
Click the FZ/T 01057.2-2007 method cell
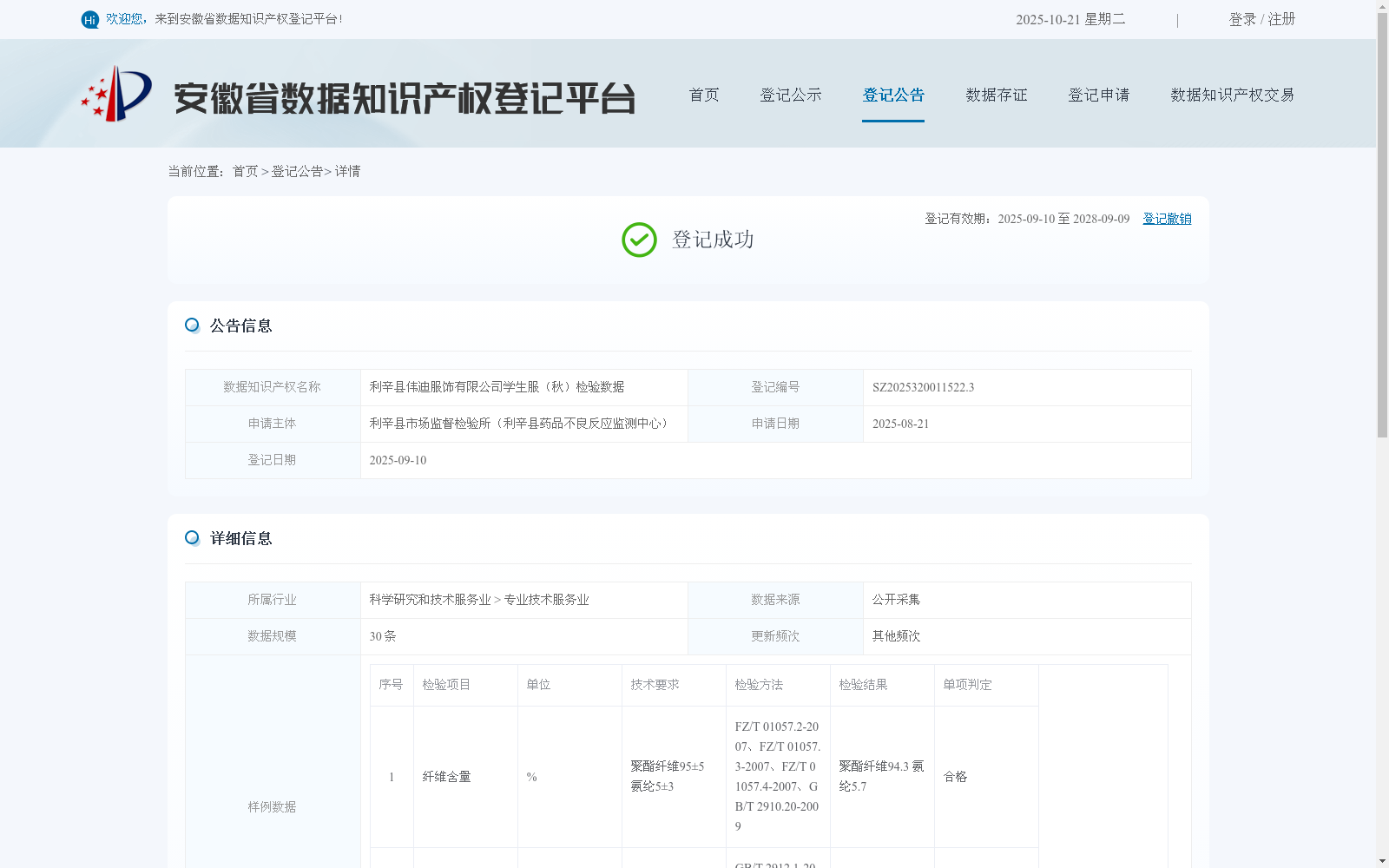778,777
